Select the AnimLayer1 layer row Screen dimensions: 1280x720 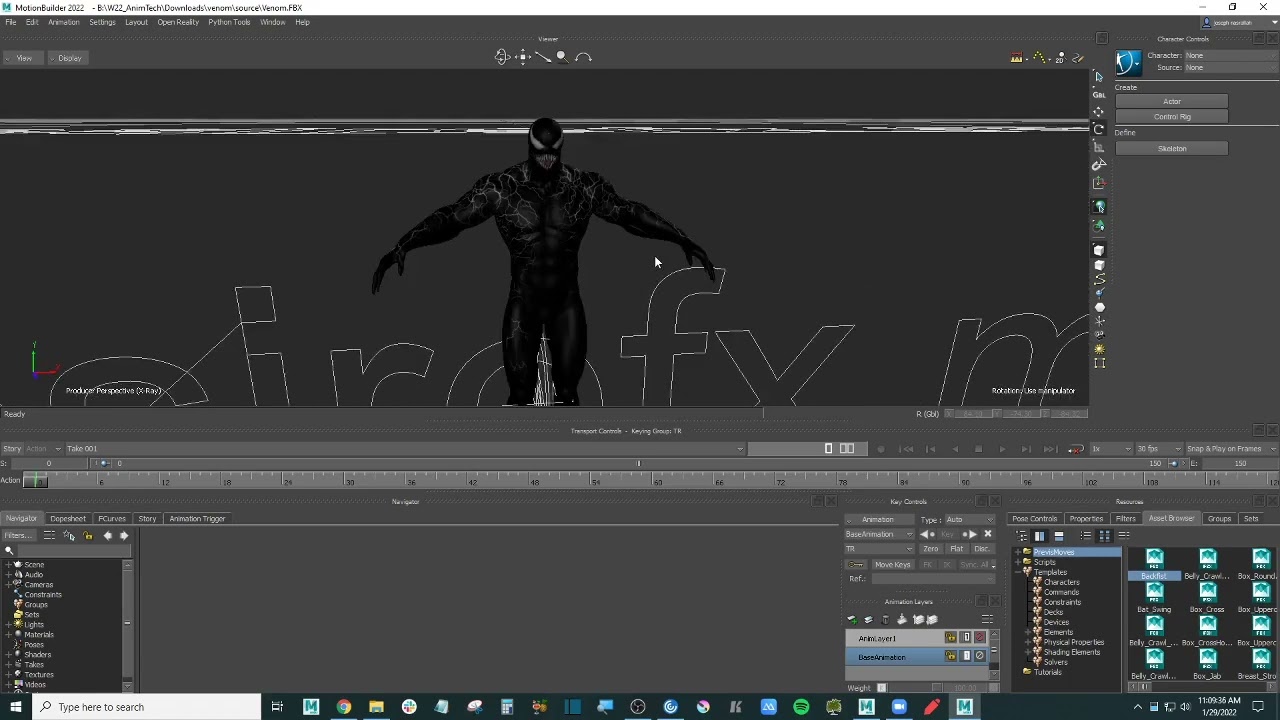(916, 638)
